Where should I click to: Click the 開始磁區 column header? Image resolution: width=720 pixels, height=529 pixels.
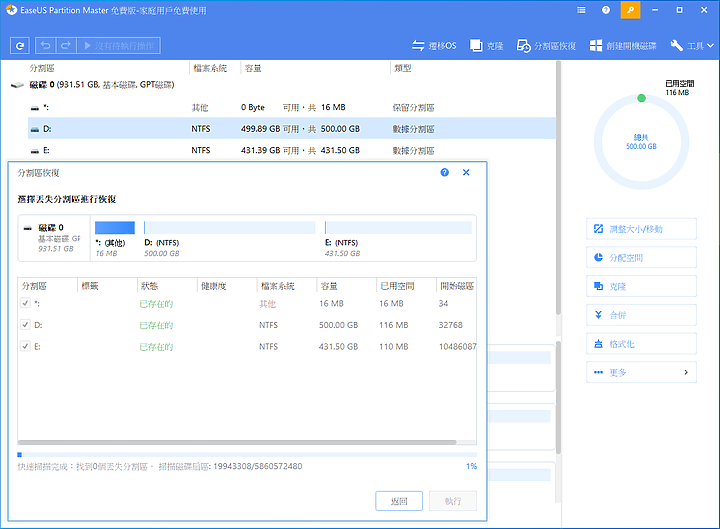456,286
